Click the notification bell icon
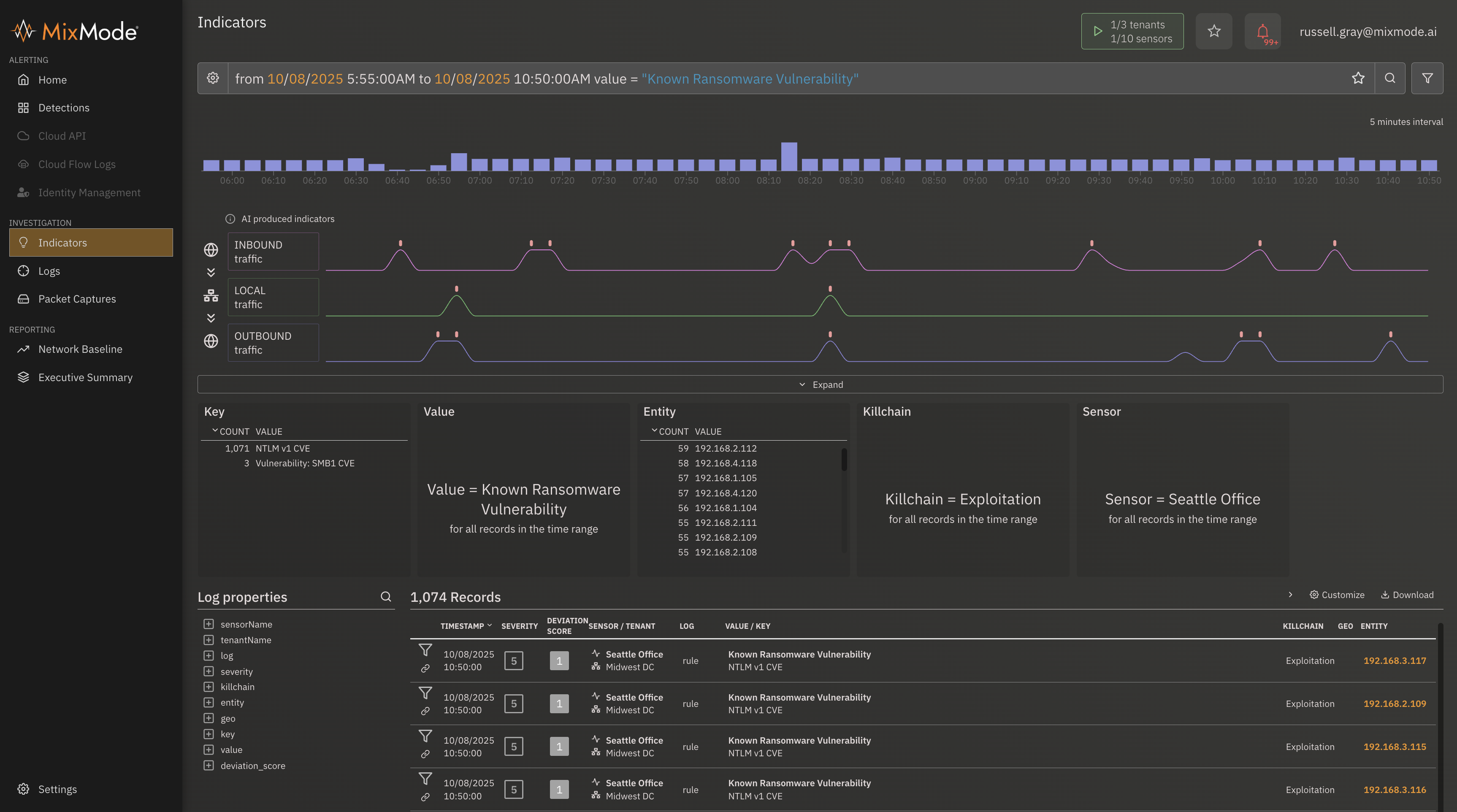The width and height of the screenshot is (1457, 812). [x=1262, y=32]
